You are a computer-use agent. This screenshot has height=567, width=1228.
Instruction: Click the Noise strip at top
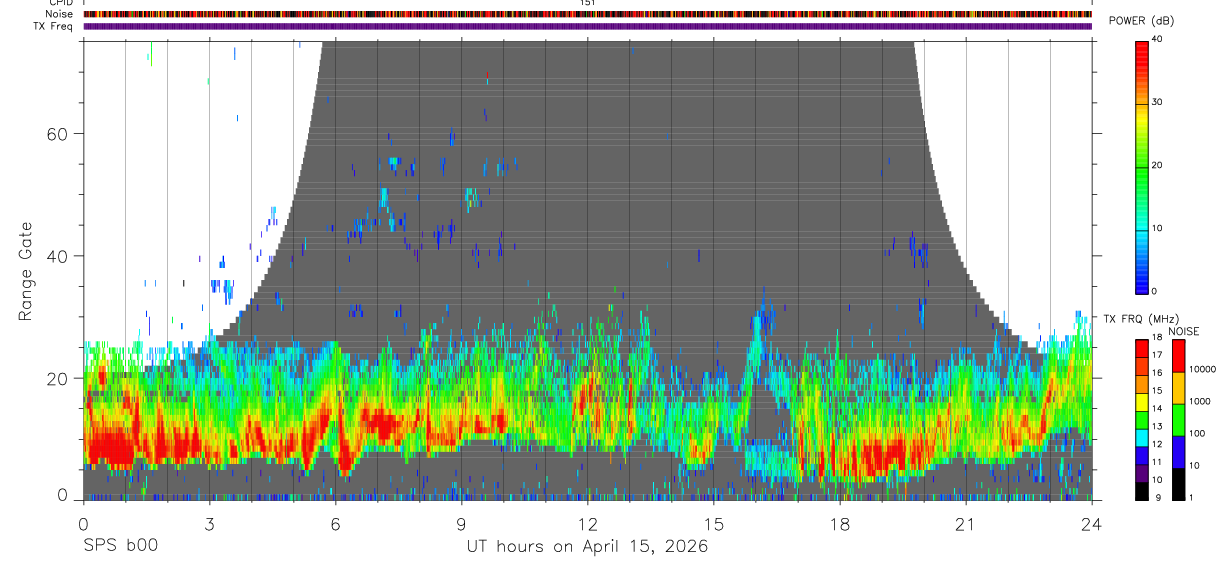[587, 15]
